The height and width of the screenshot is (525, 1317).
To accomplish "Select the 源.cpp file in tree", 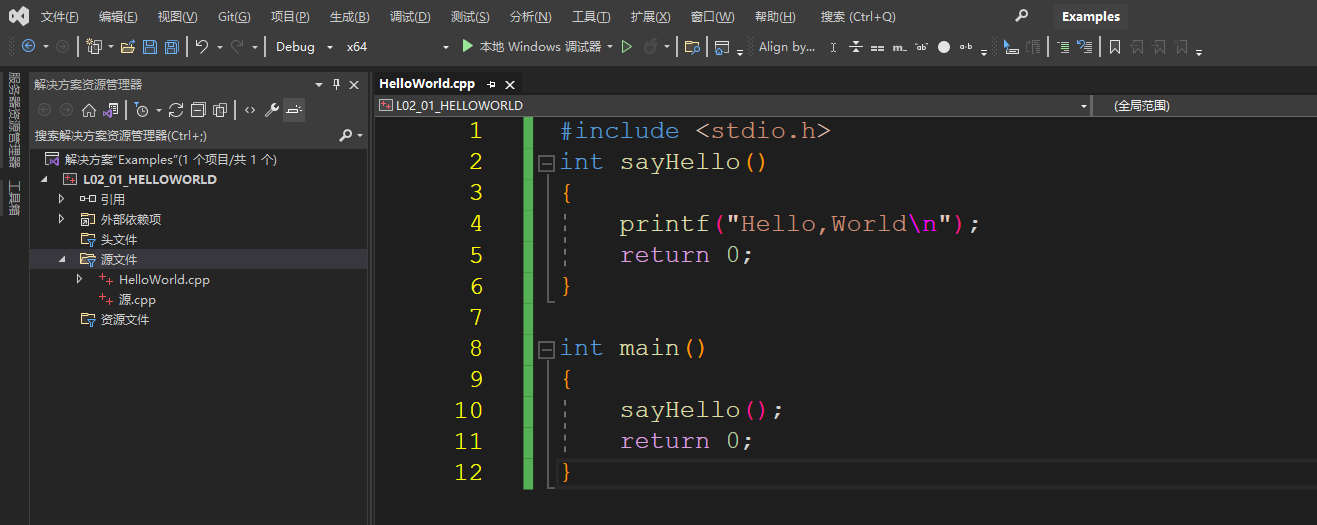I will click(137, 300).
